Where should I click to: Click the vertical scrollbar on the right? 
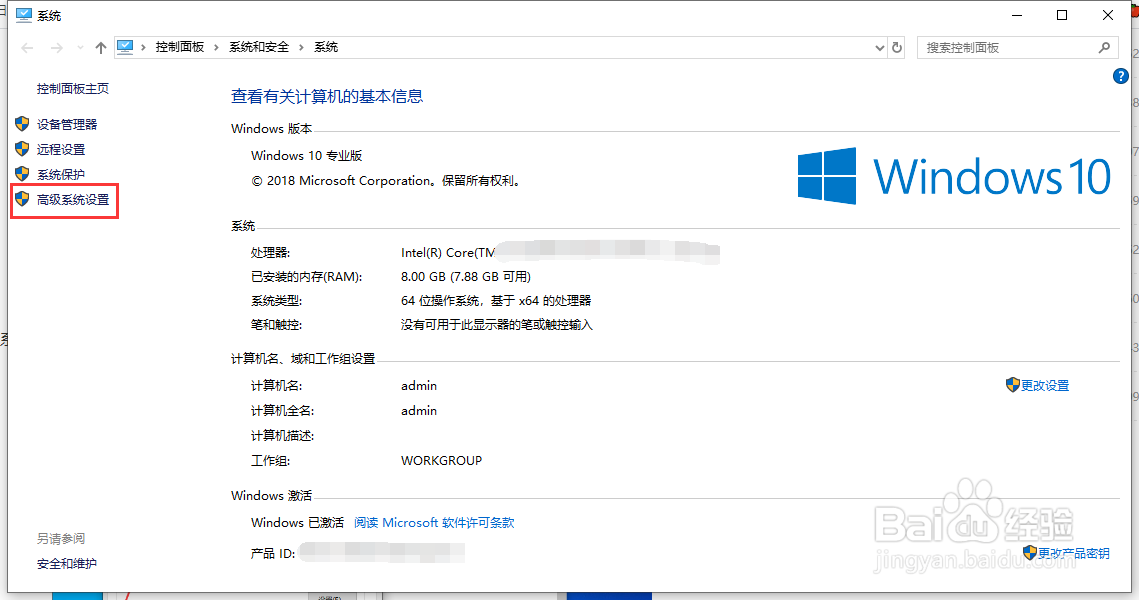pos(1133,300)
